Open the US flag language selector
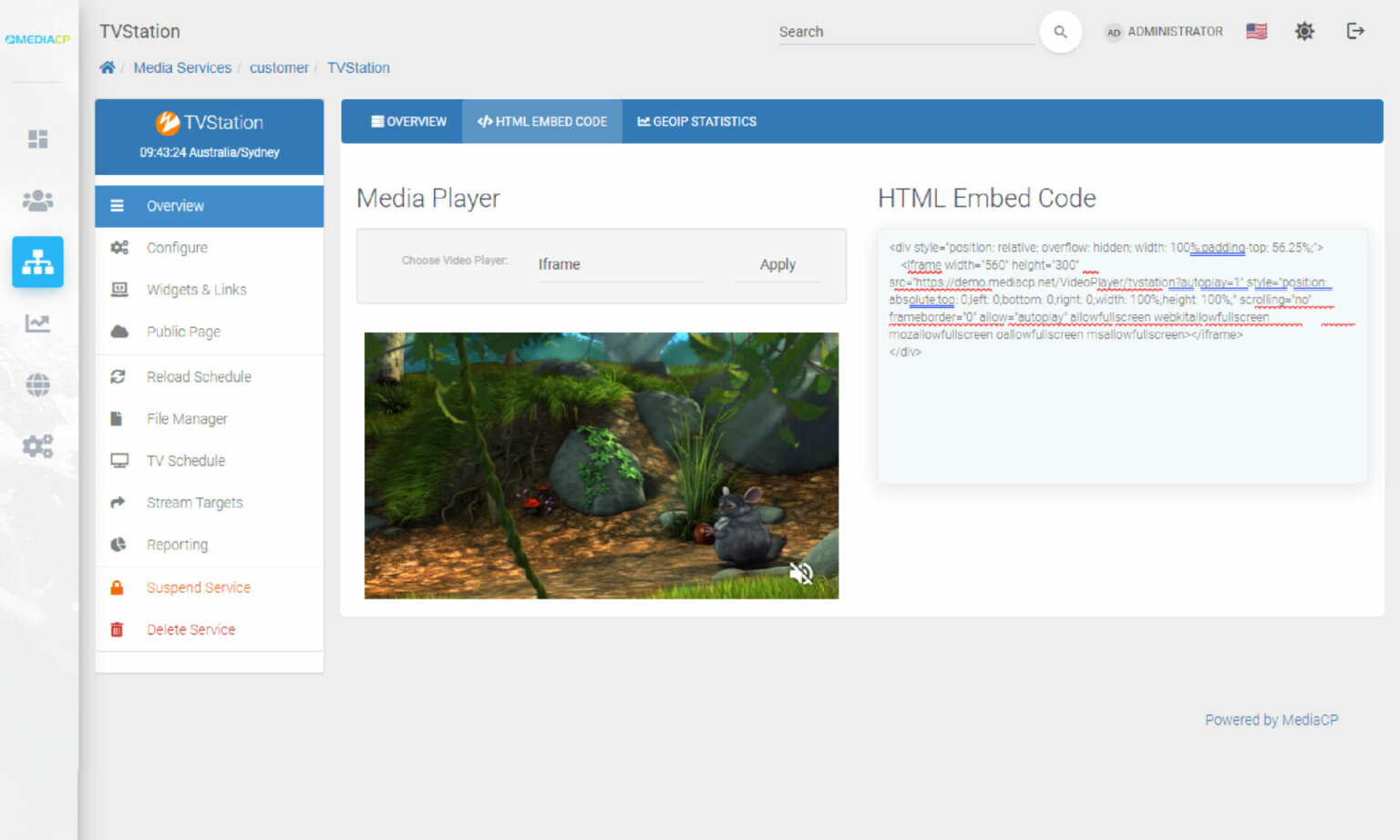 (1256, 31)
